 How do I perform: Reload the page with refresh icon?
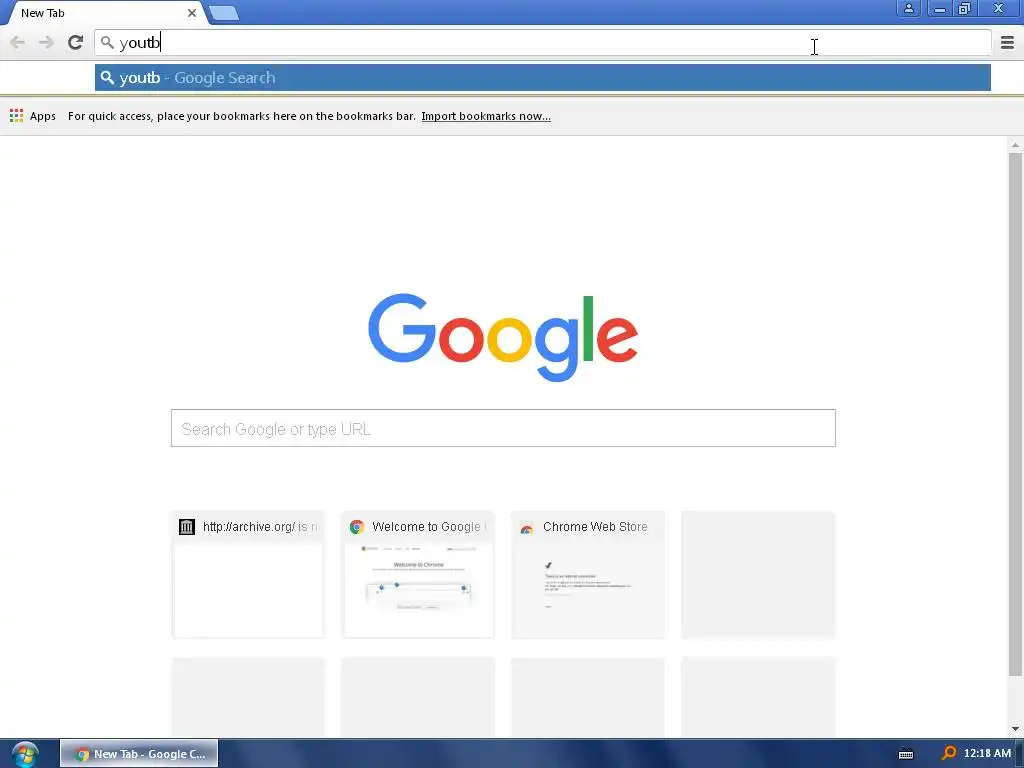76,42
